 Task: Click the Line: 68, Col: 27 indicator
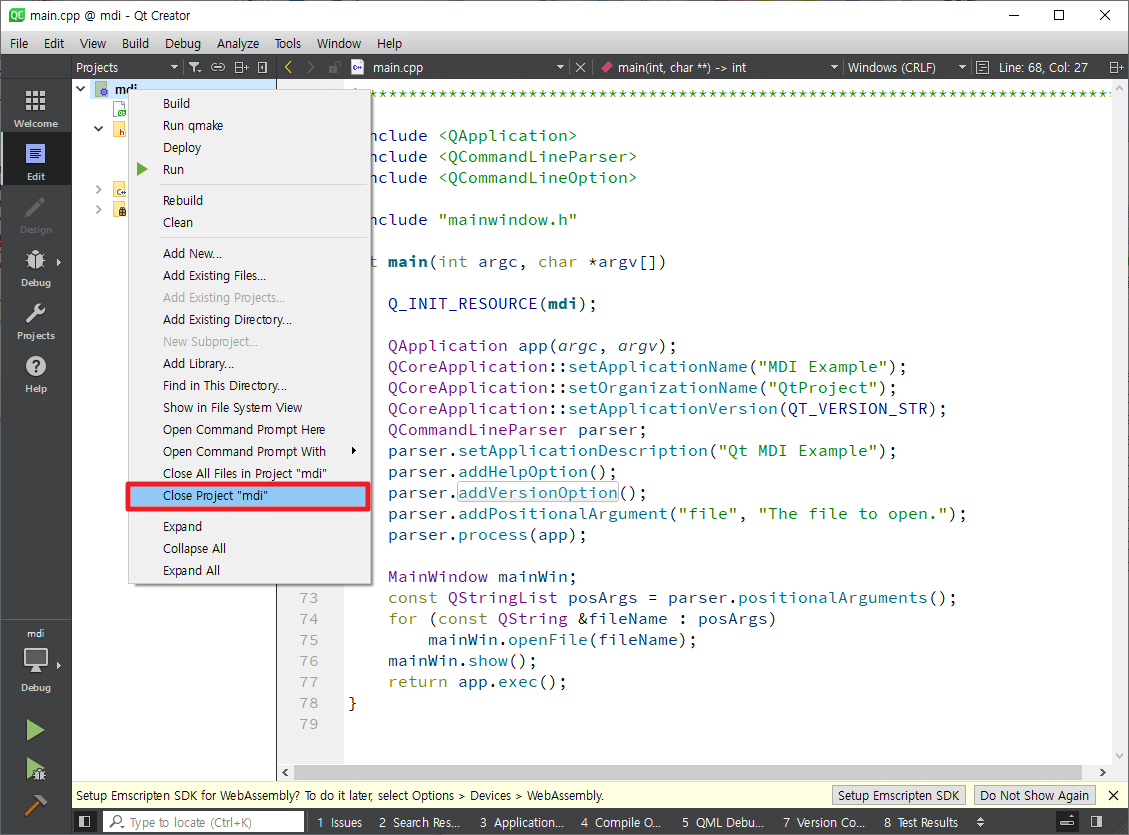pos(1043,67)
